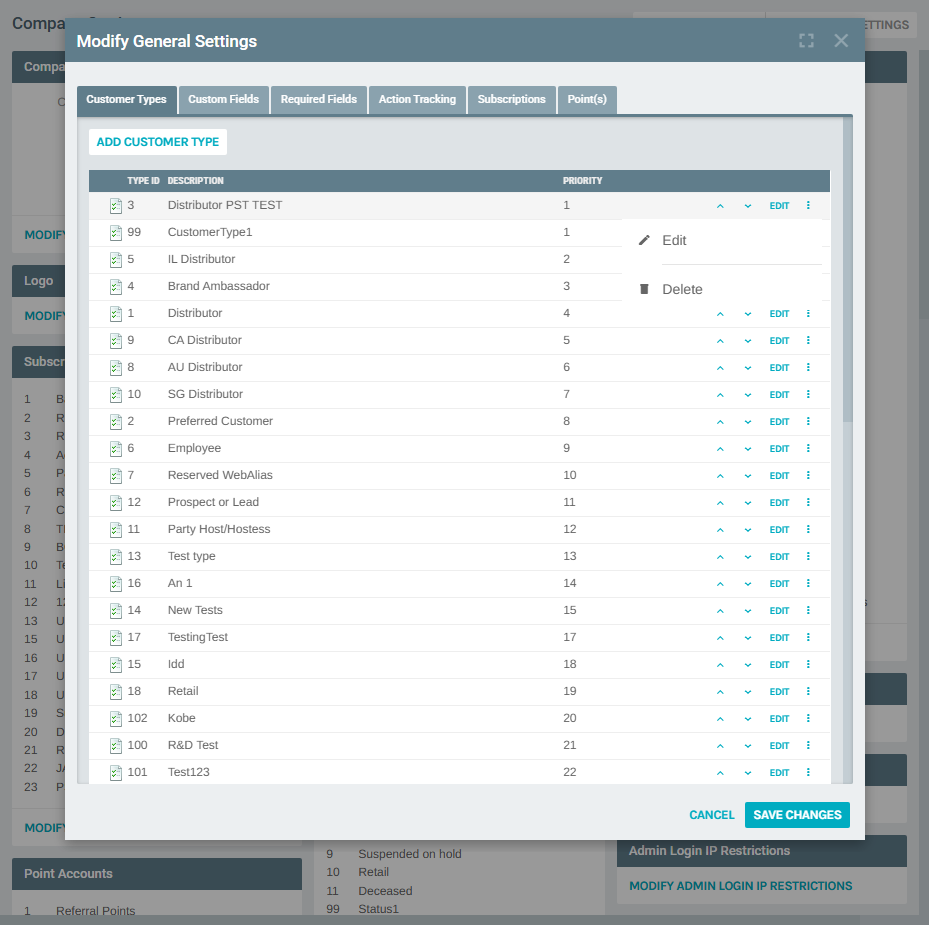
Task: Click CANCEL in the dialog
Action: (712, 815)
